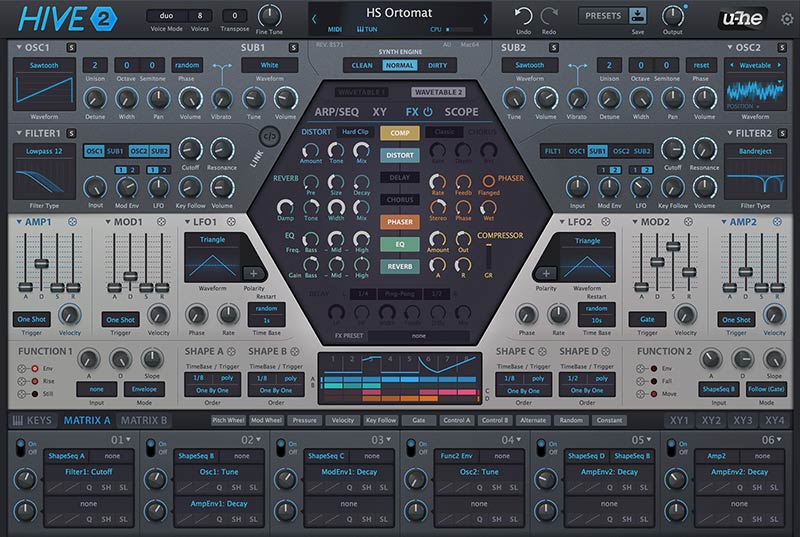Go to next preset with right arrow
800x537 pixels.
pos(485,19)
